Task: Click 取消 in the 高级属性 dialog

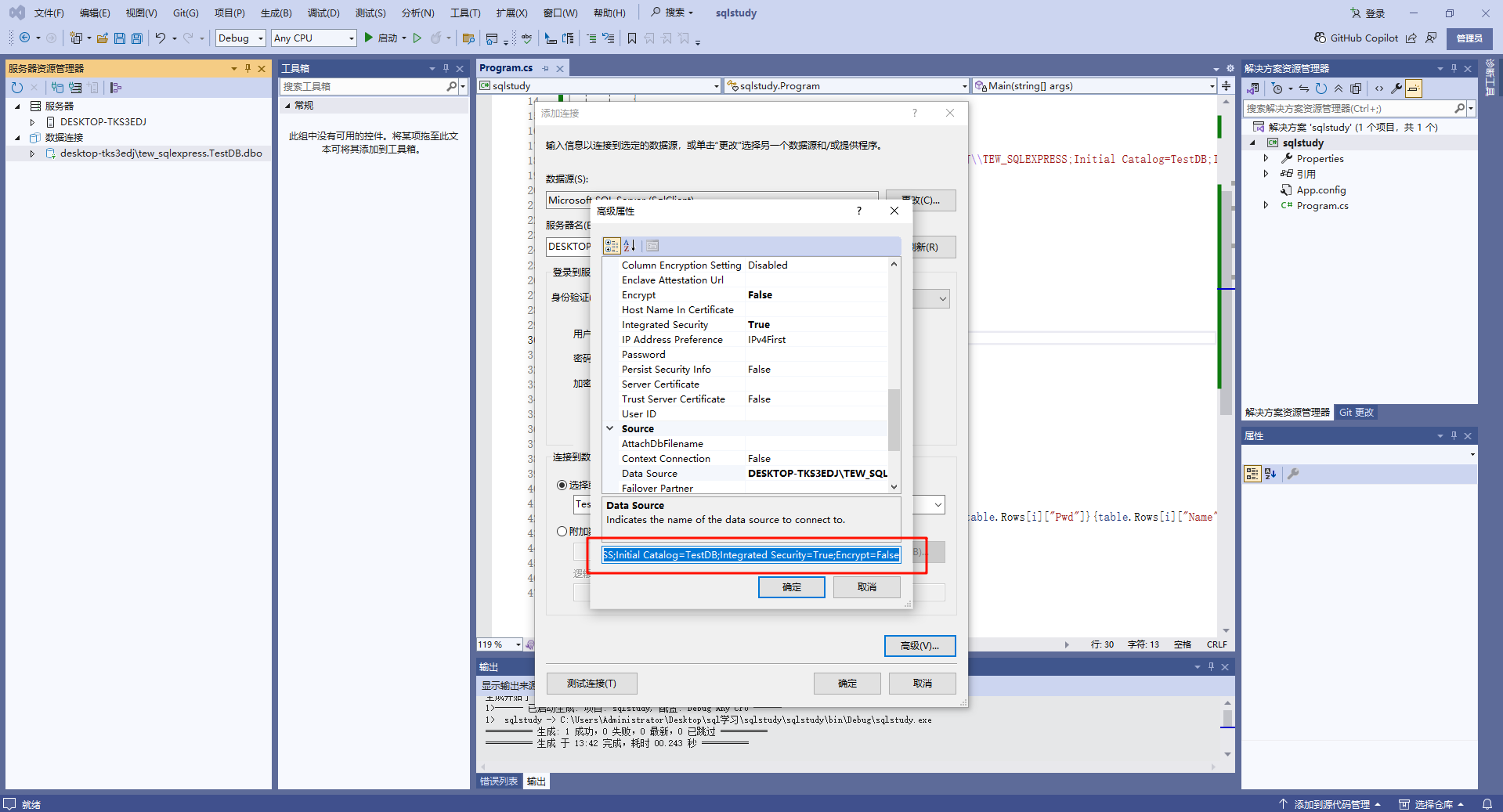Action: [x=866, y=587]
